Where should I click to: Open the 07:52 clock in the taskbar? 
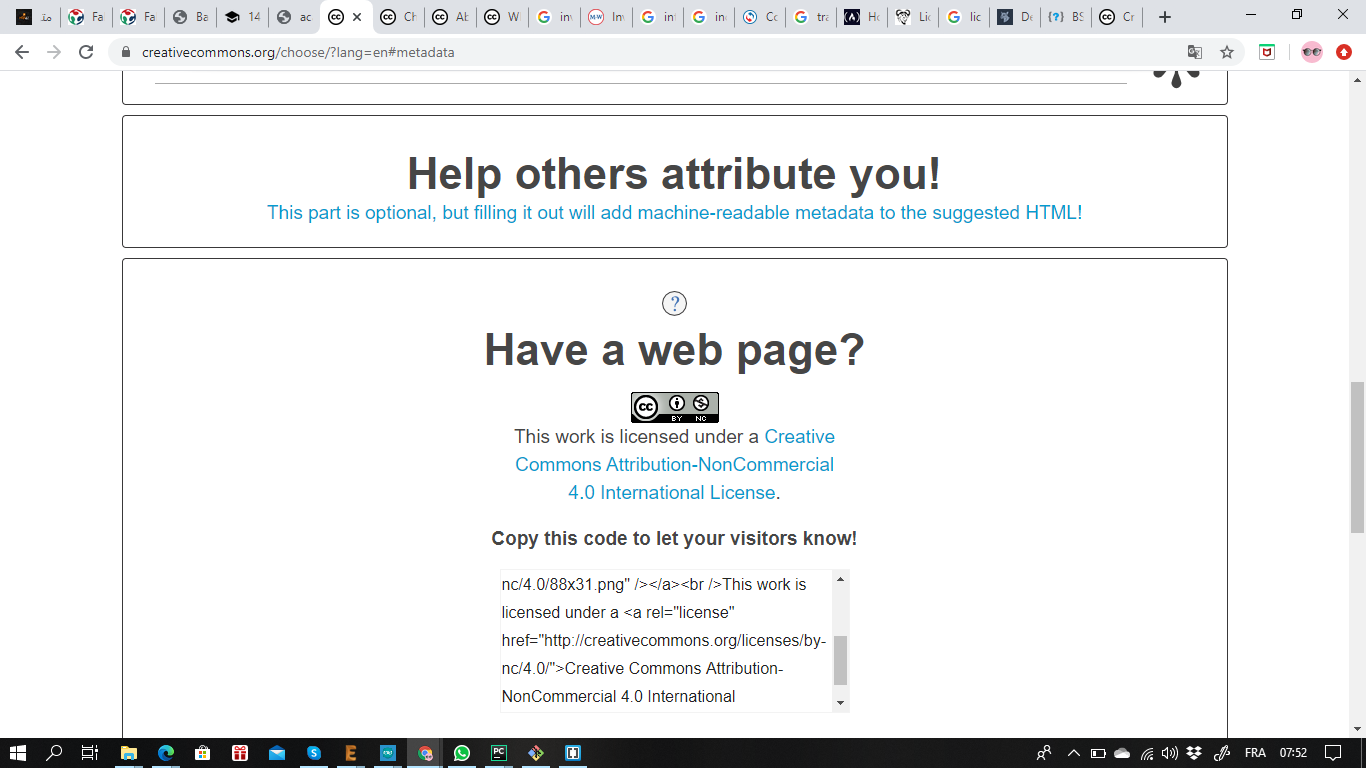coord(1293,753)
